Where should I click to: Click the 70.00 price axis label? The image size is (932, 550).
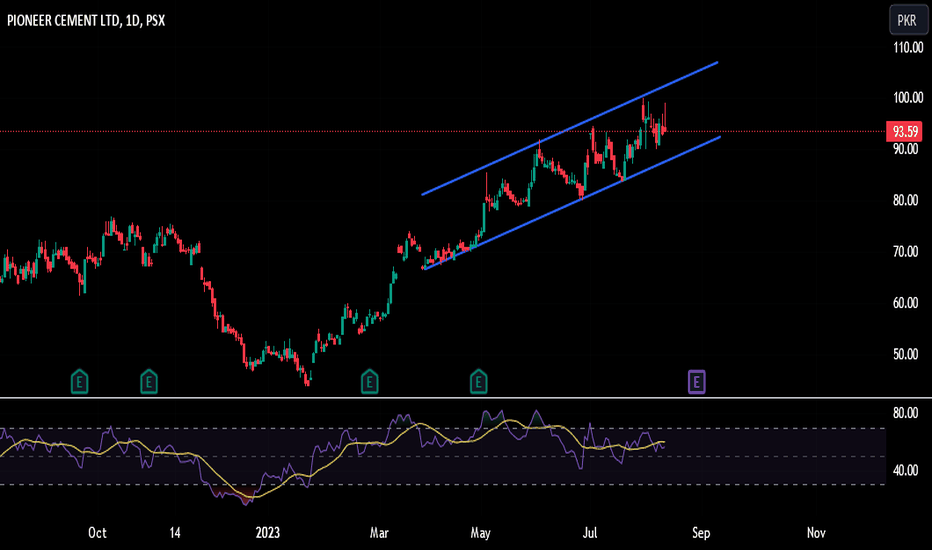tap(905, 252)
